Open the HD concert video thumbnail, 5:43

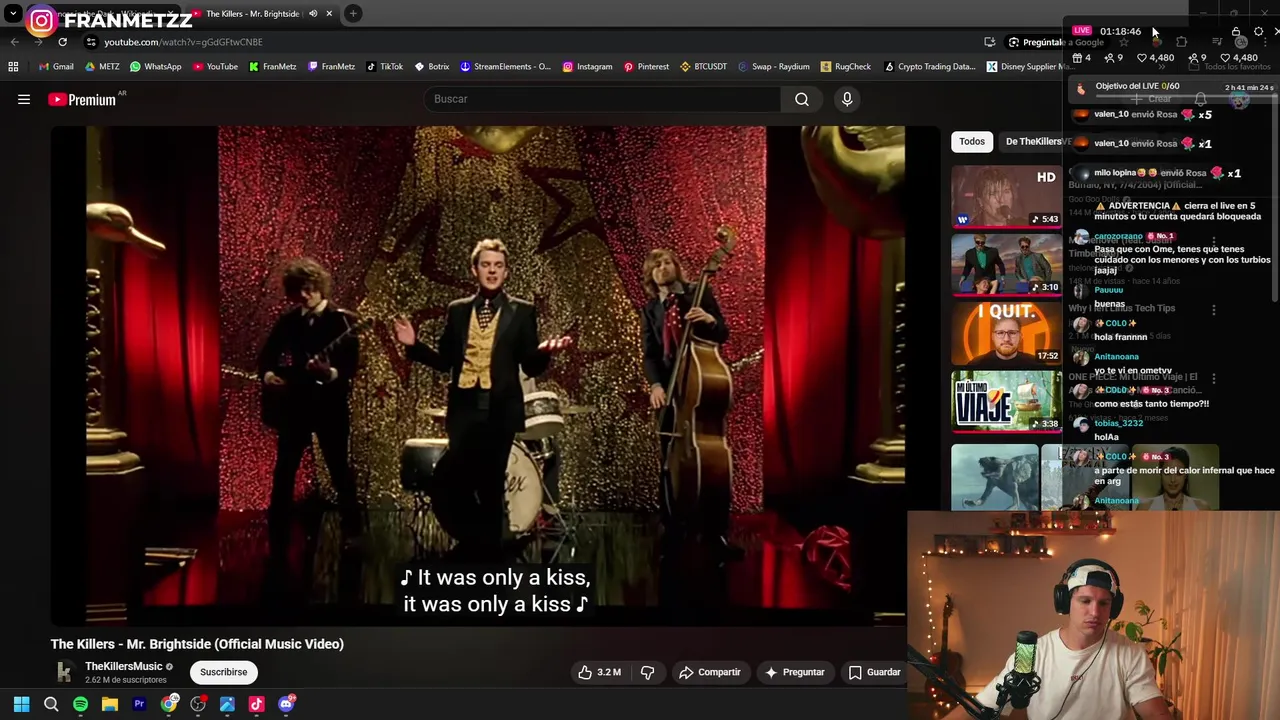[x=1006, y=196]
